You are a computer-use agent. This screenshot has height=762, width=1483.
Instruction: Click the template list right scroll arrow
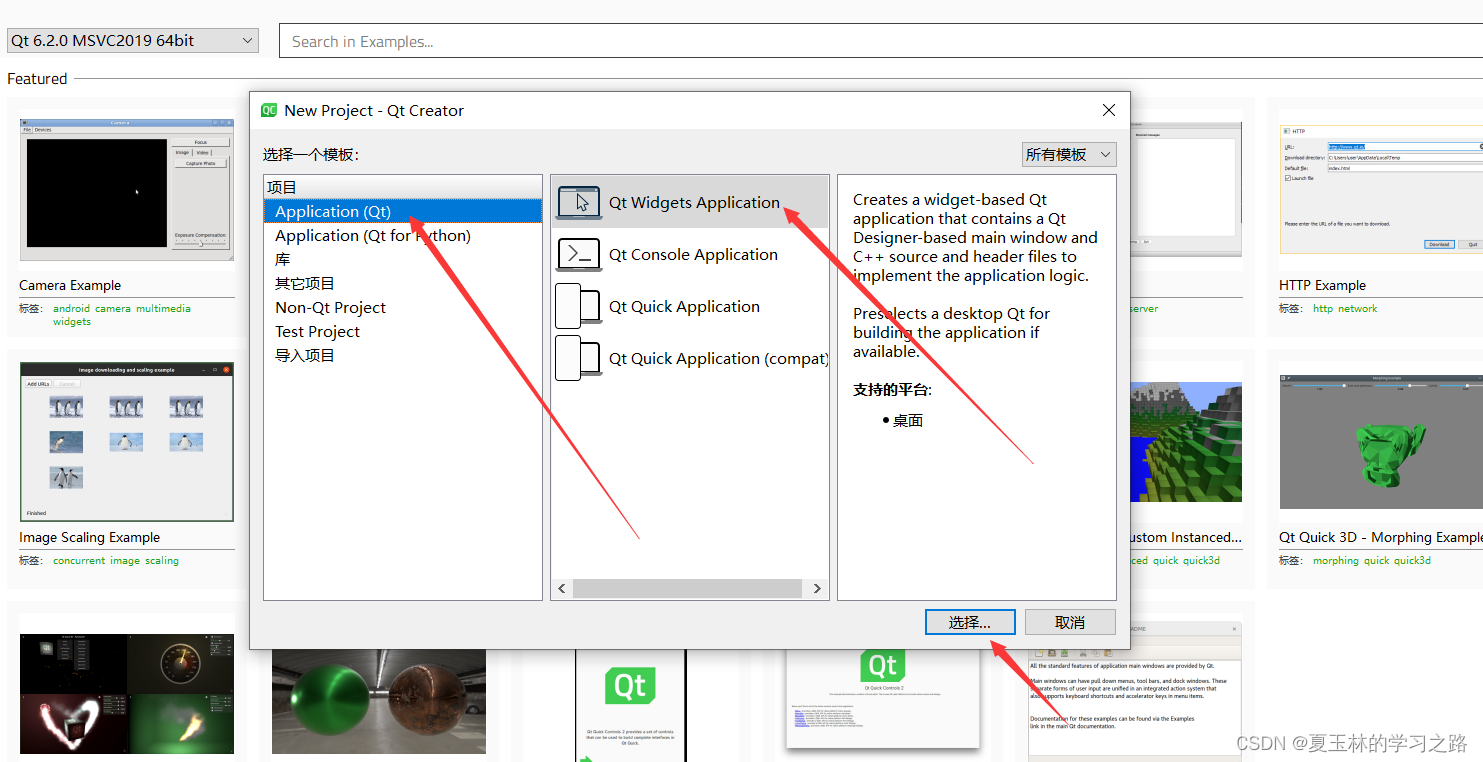pos(817,589)
